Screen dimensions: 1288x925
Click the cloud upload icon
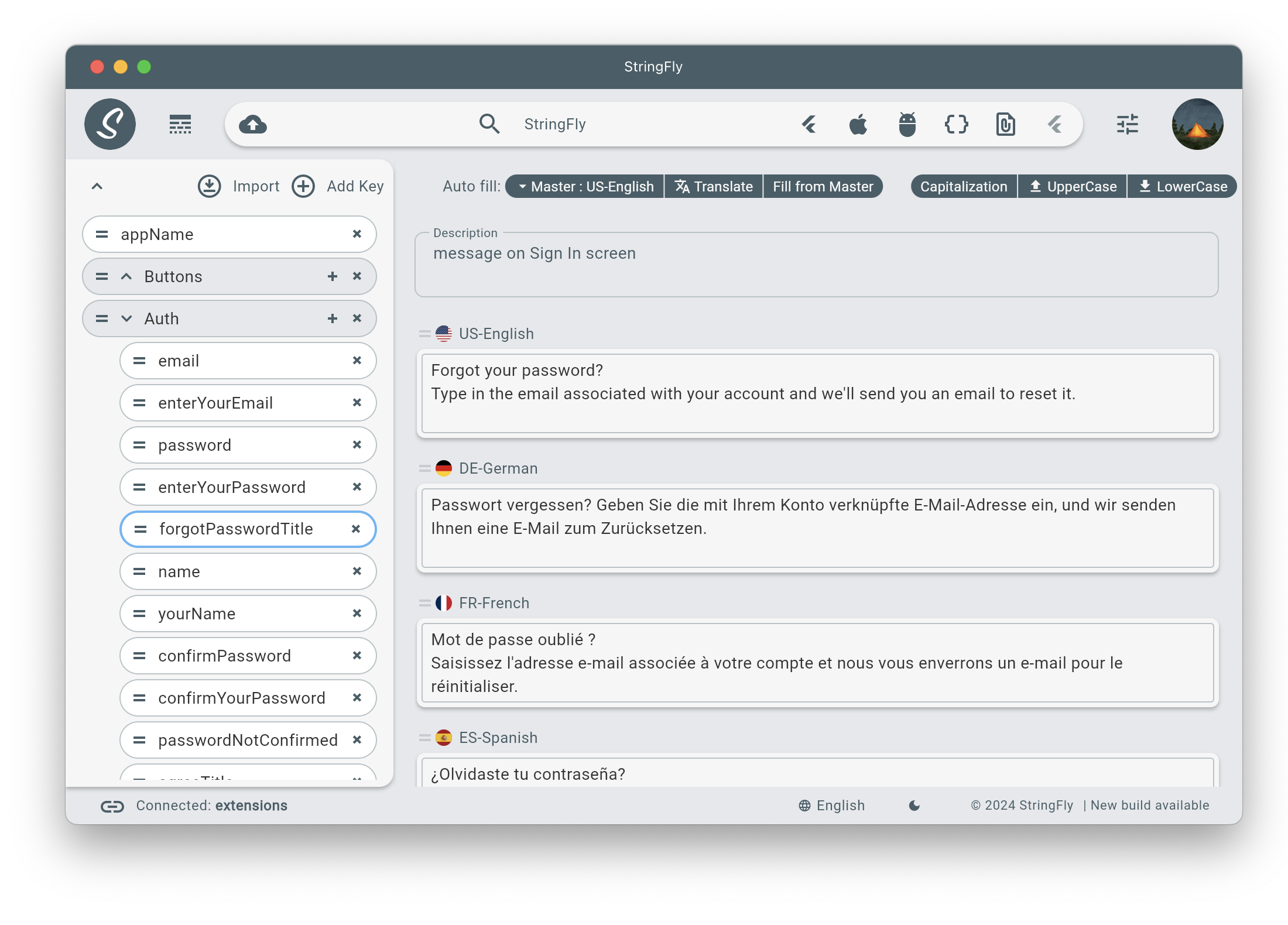coord(253,124)
